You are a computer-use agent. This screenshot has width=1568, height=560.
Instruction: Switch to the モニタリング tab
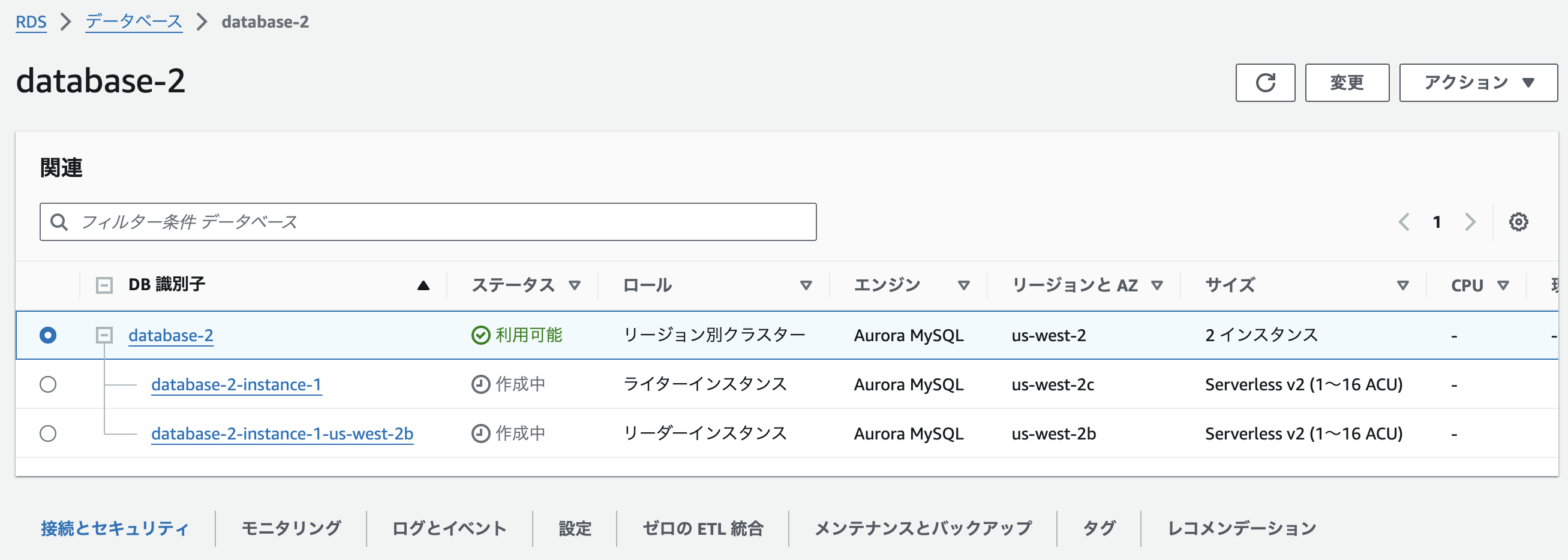(x=291, y=528)
